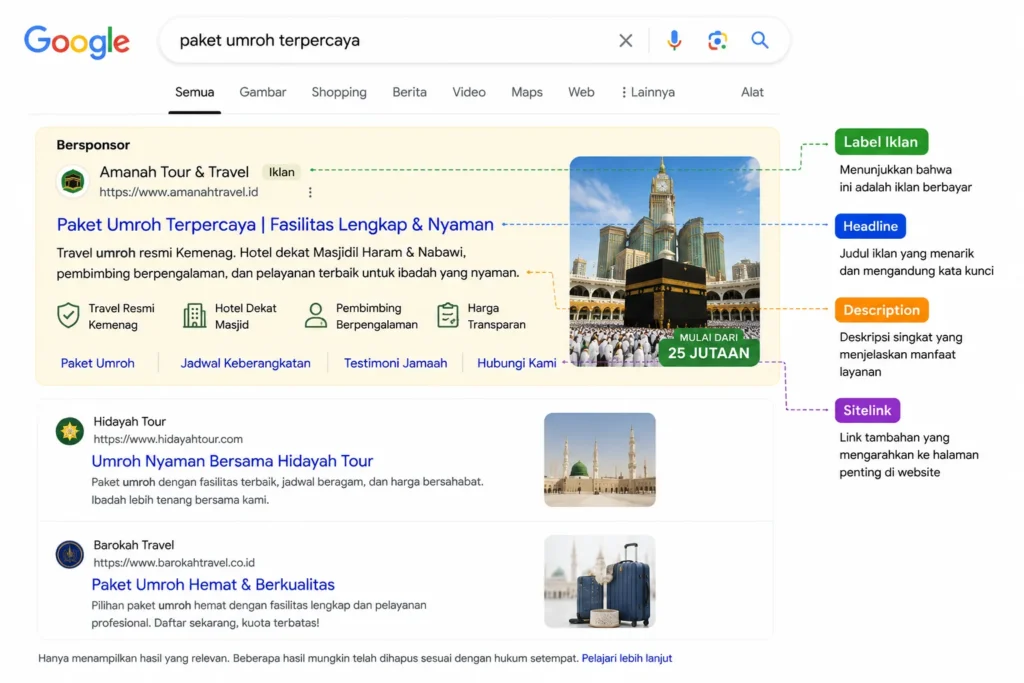Click the Google logo
Screen dimensions: 1024x683
click(77, 42)
